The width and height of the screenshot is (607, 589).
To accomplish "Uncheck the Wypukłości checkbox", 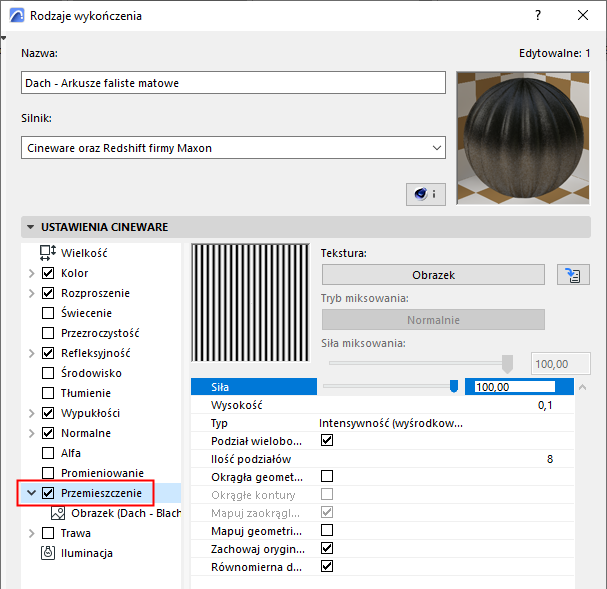I will tap(48, 413).
